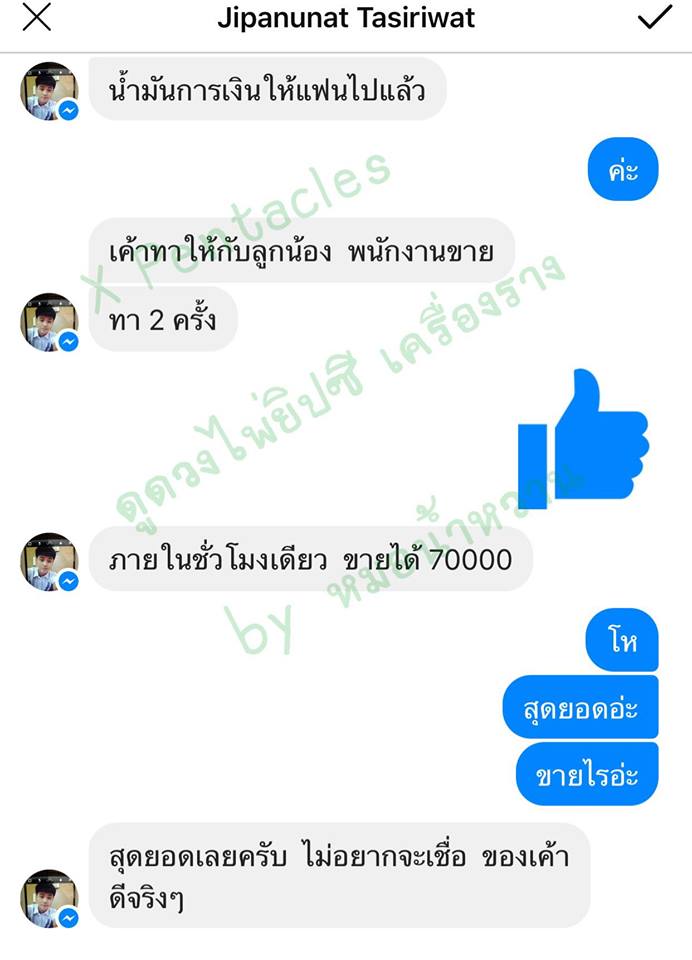
Task: Tap Messenger badge on the bottom avatar
Action: pyautogui.click(x=69, y=918)
